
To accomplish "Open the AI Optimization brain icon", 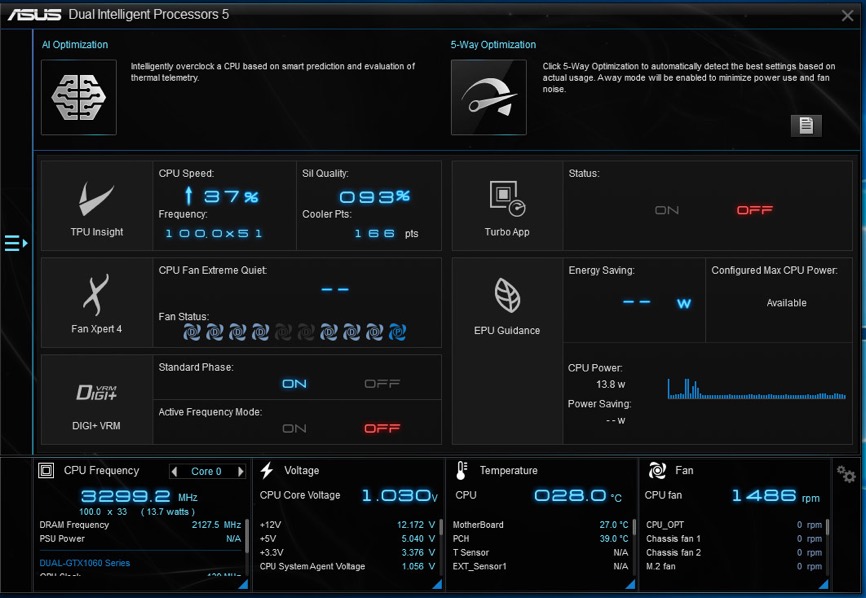I will coord(79,97).
